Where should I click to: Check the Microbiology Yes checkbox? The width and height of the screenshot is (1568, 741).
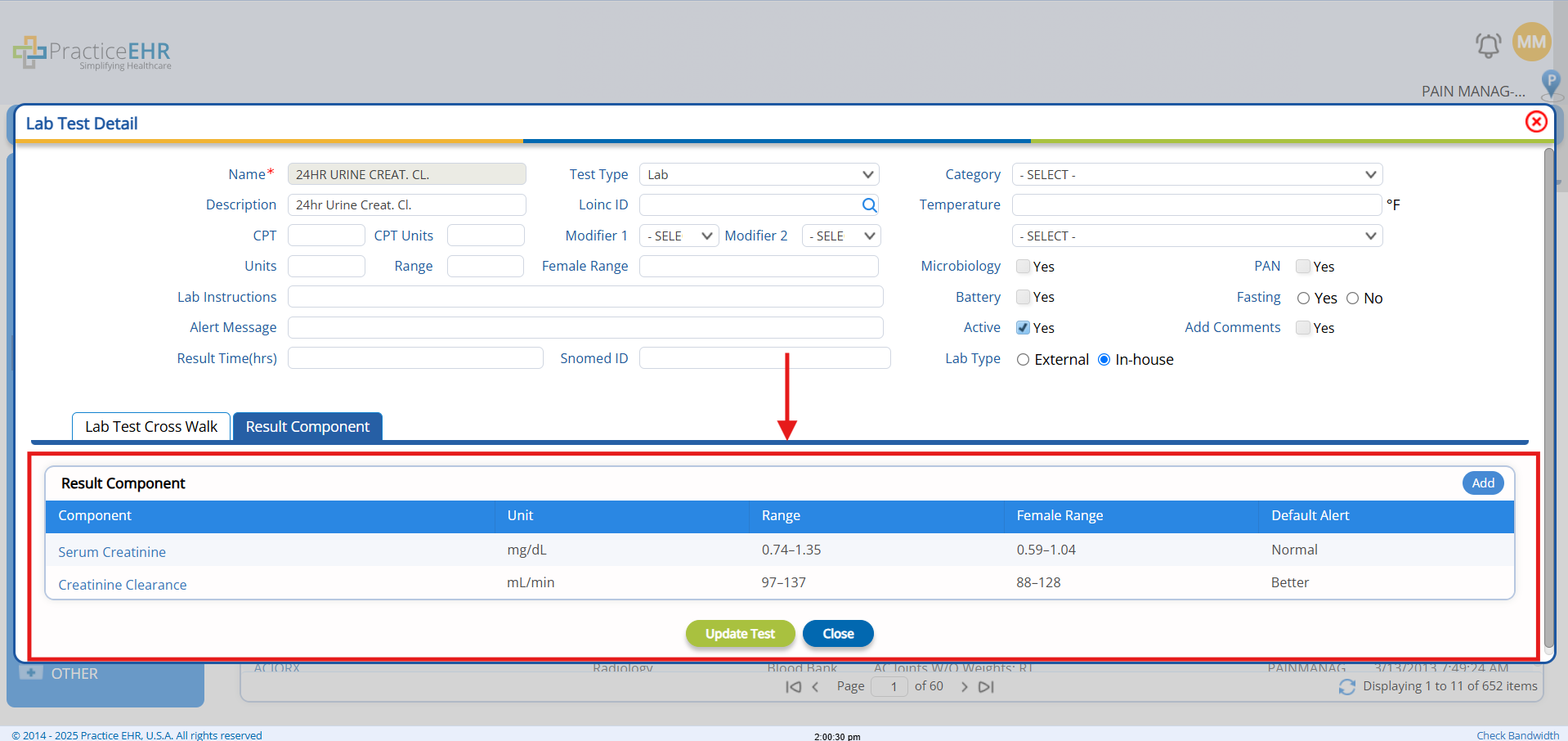(1023, 267)
